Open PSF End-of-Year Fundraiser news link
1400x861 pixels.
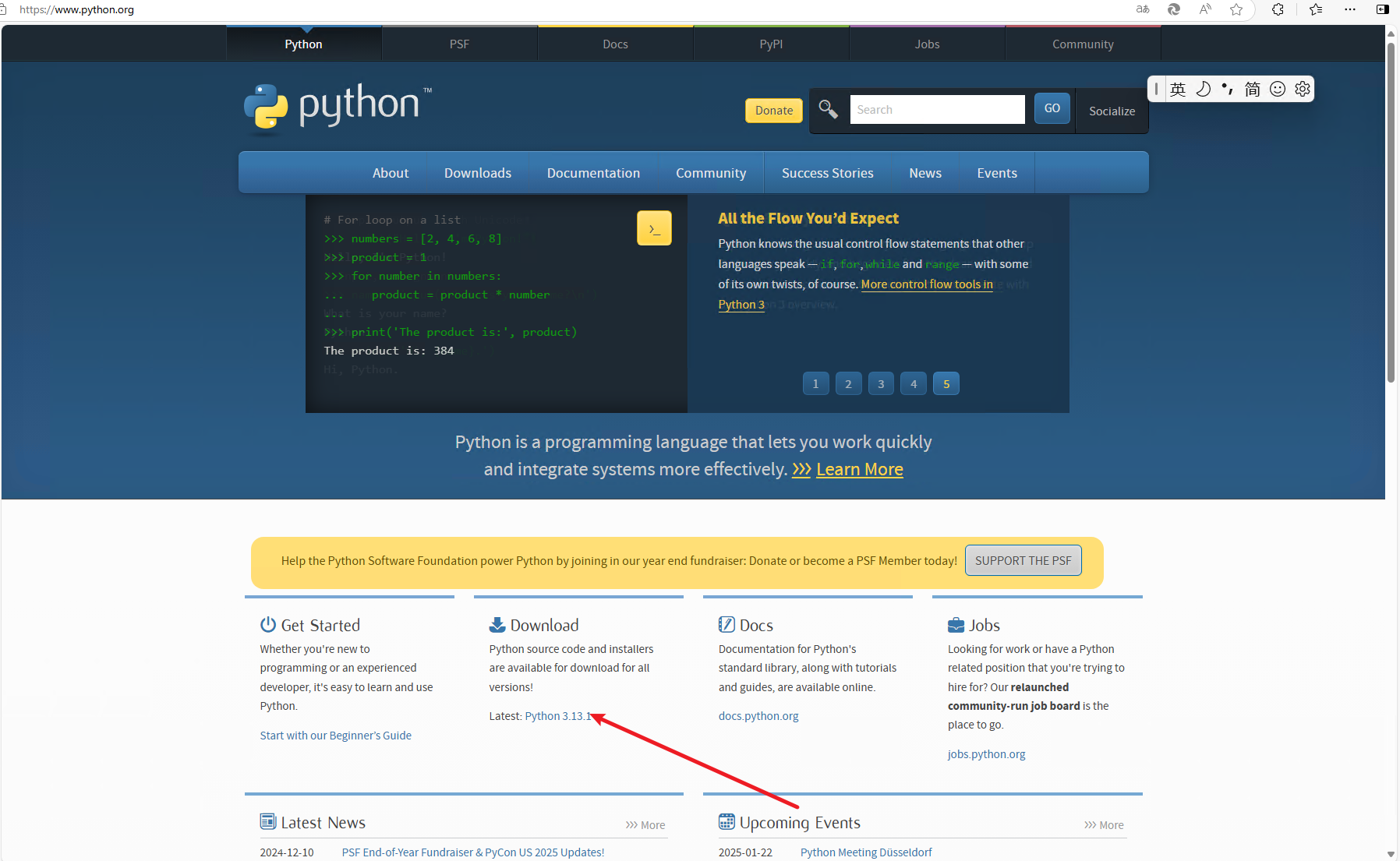tap(473, 852)
